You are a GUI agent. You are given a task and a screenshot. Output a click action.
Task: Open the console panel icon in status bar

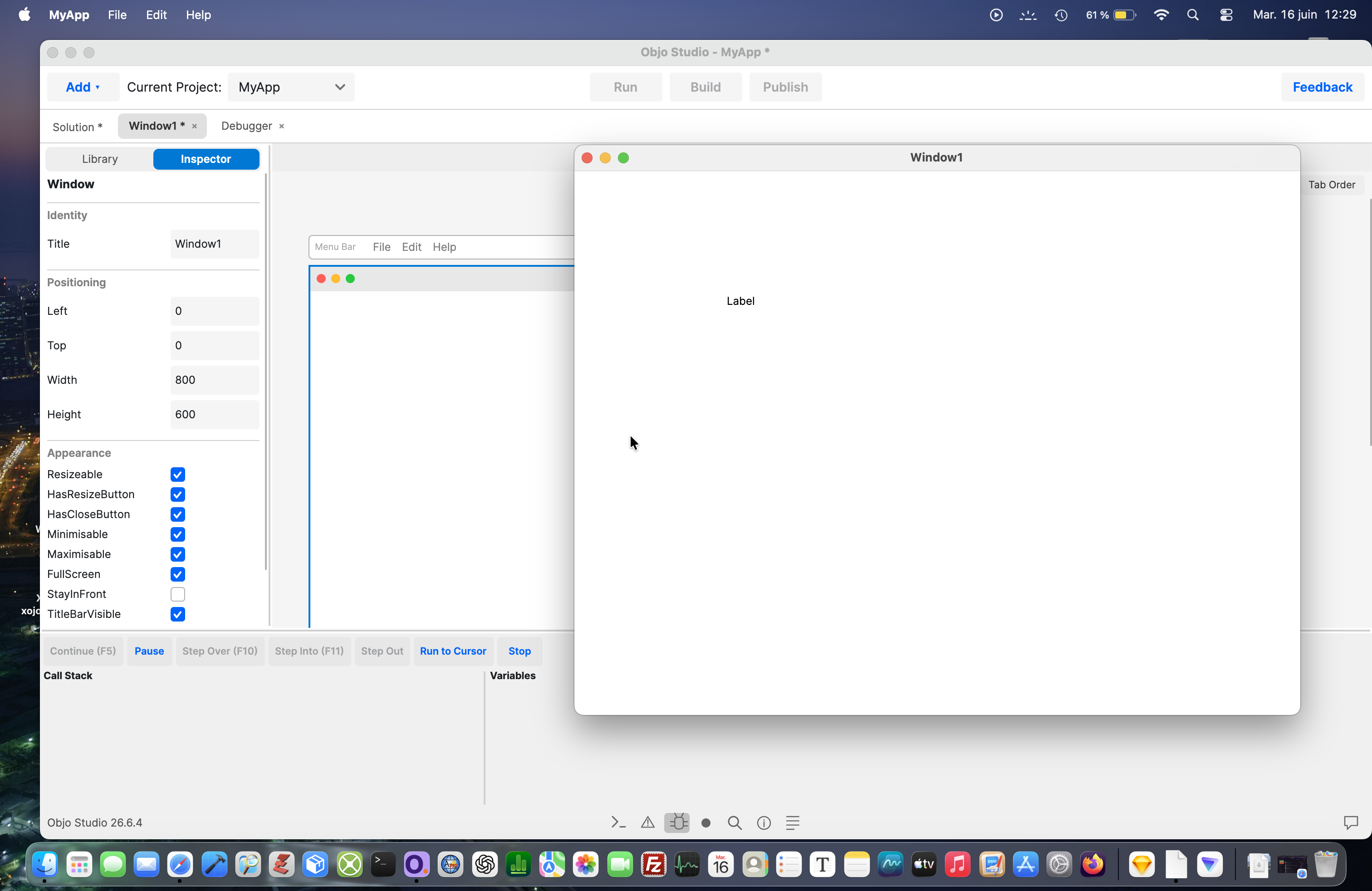pyautogui.click(x=618, y=822)
